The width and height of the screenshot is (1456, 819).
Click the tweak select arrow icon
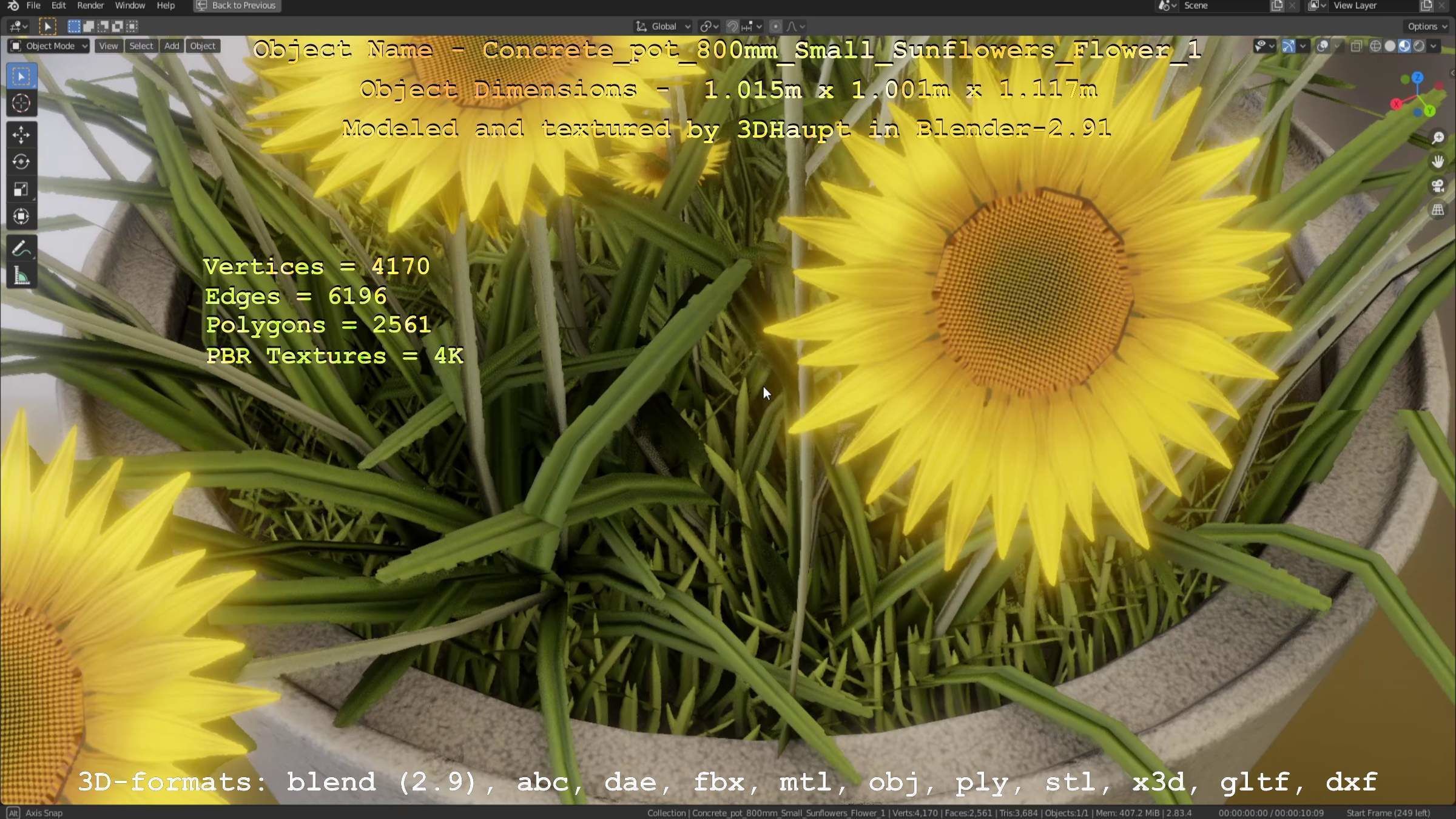[x=47, y=26]
